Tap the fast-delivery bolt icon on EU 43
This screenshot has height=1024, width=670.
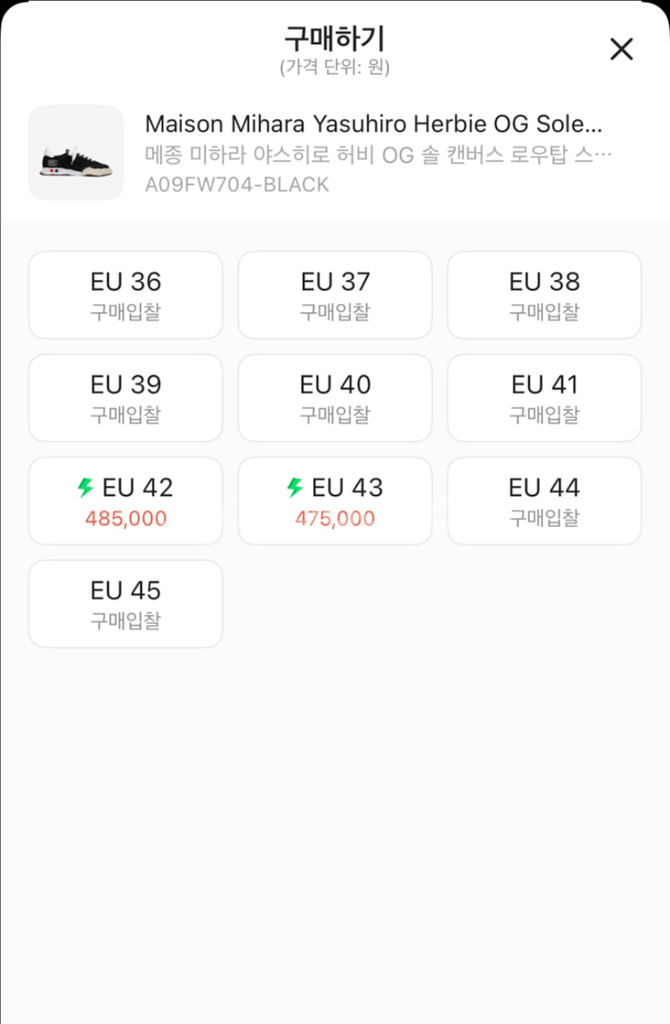pyautogui.click(x=295, y=488)
